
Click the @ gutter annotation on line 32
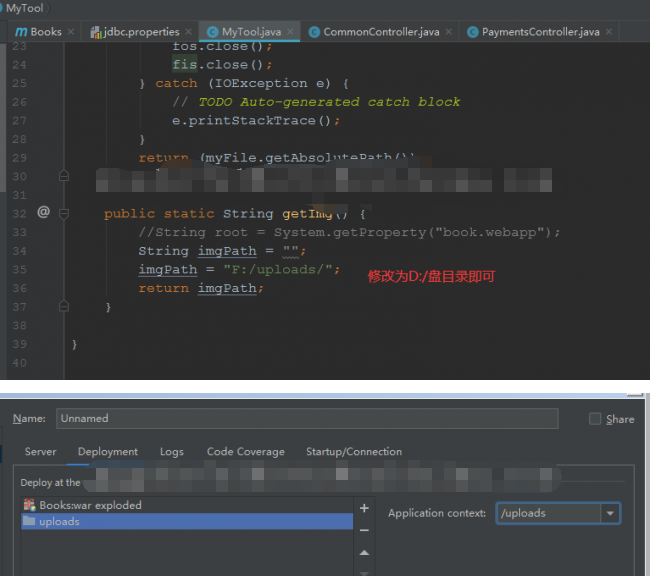coord(43,213)
